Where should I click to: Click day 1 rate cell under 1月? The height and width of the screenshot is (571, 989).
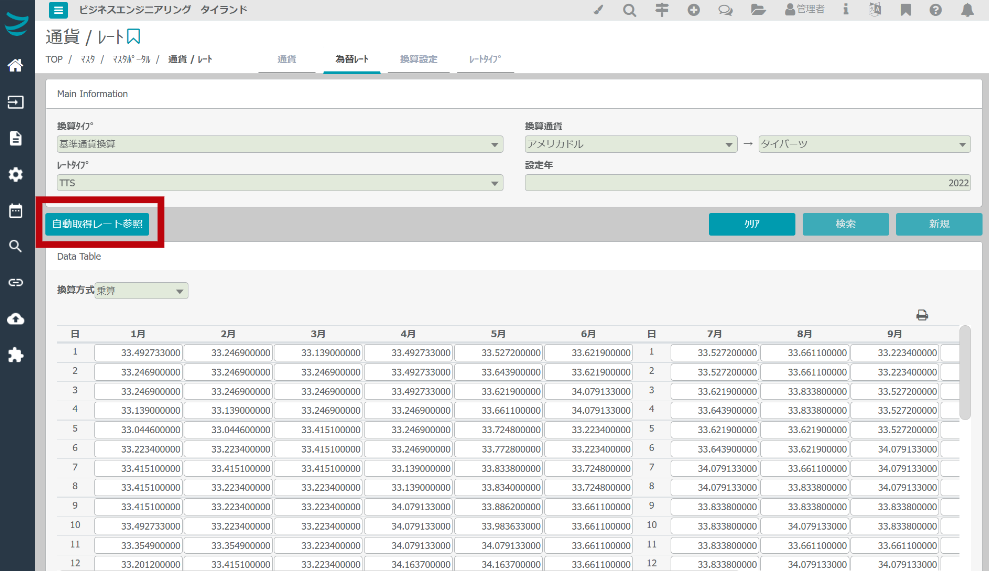click(138, 353)
